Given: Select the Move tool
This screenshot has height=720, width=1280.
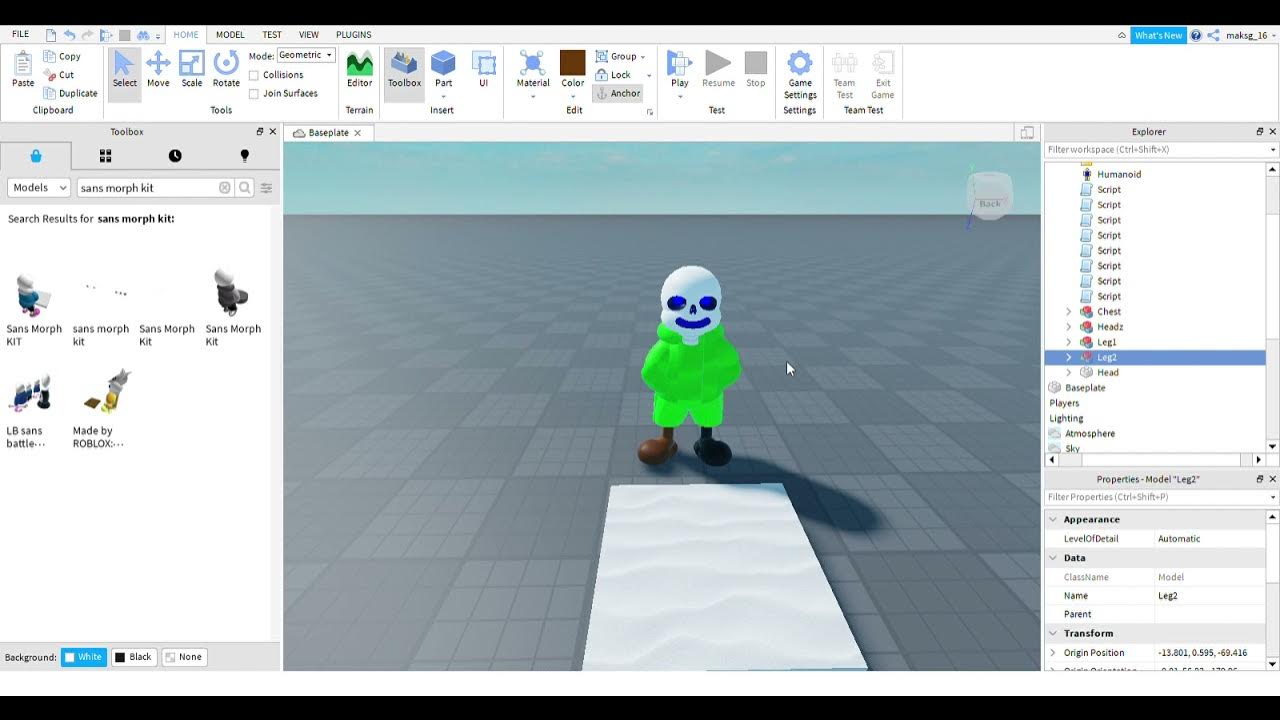Looking at the screenshot, I should (158, 70).
